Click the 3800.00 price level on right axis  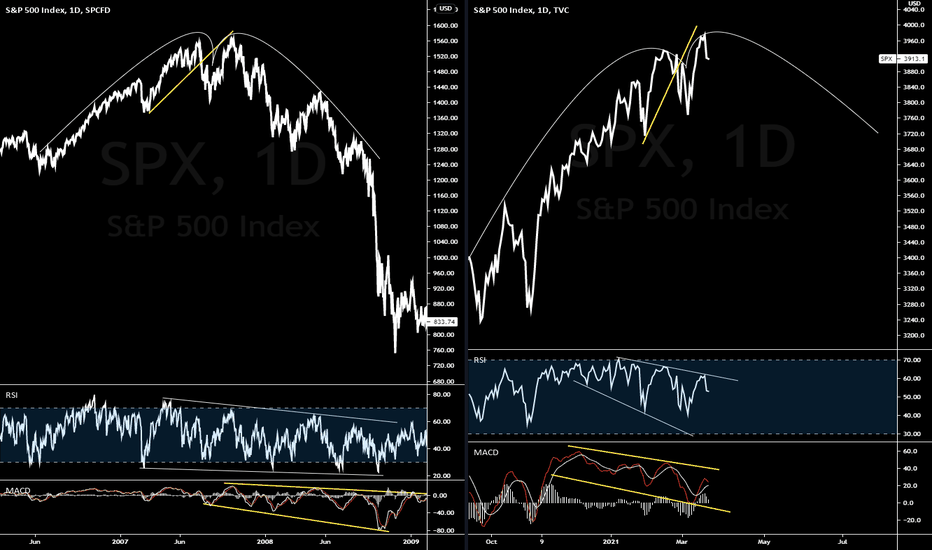914,103
